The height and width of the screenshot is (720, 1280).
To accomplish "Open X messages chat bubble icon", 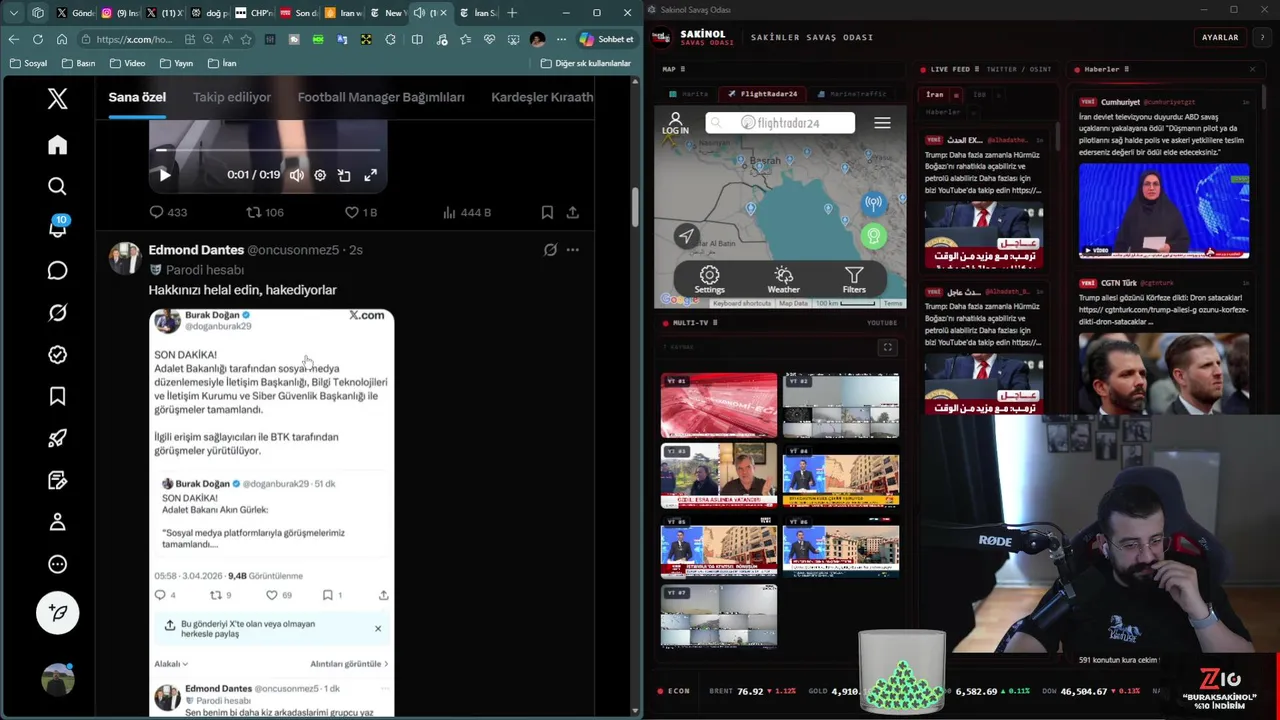I will (57, 271).
